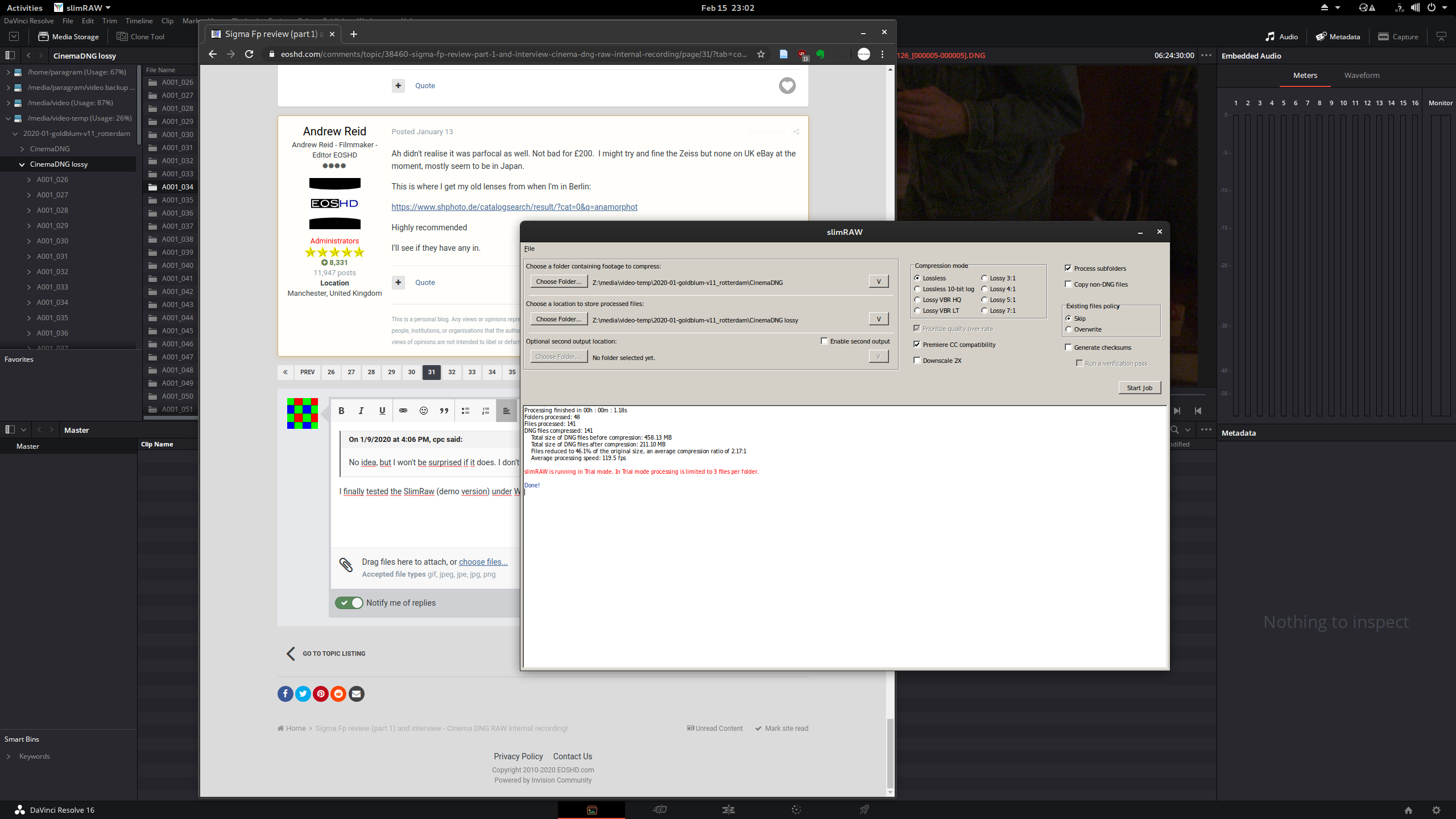Share topic by email icon
Screen dimensions: 1456x819
(x=357, y=693)
